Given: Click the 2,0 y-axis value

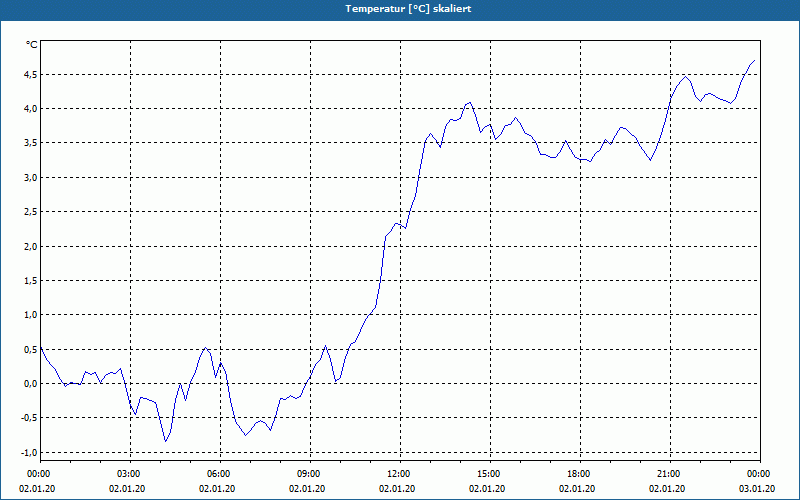Looking at the screenshot, I should [x=31, y=246].
